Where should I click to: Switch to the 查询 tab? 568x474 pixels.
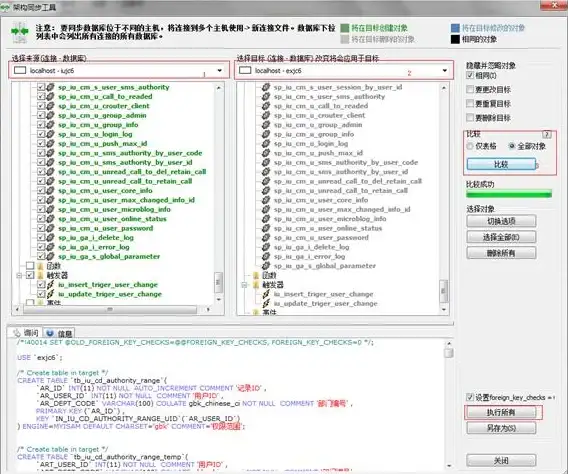pyautogui.click(x=25, y=333)
